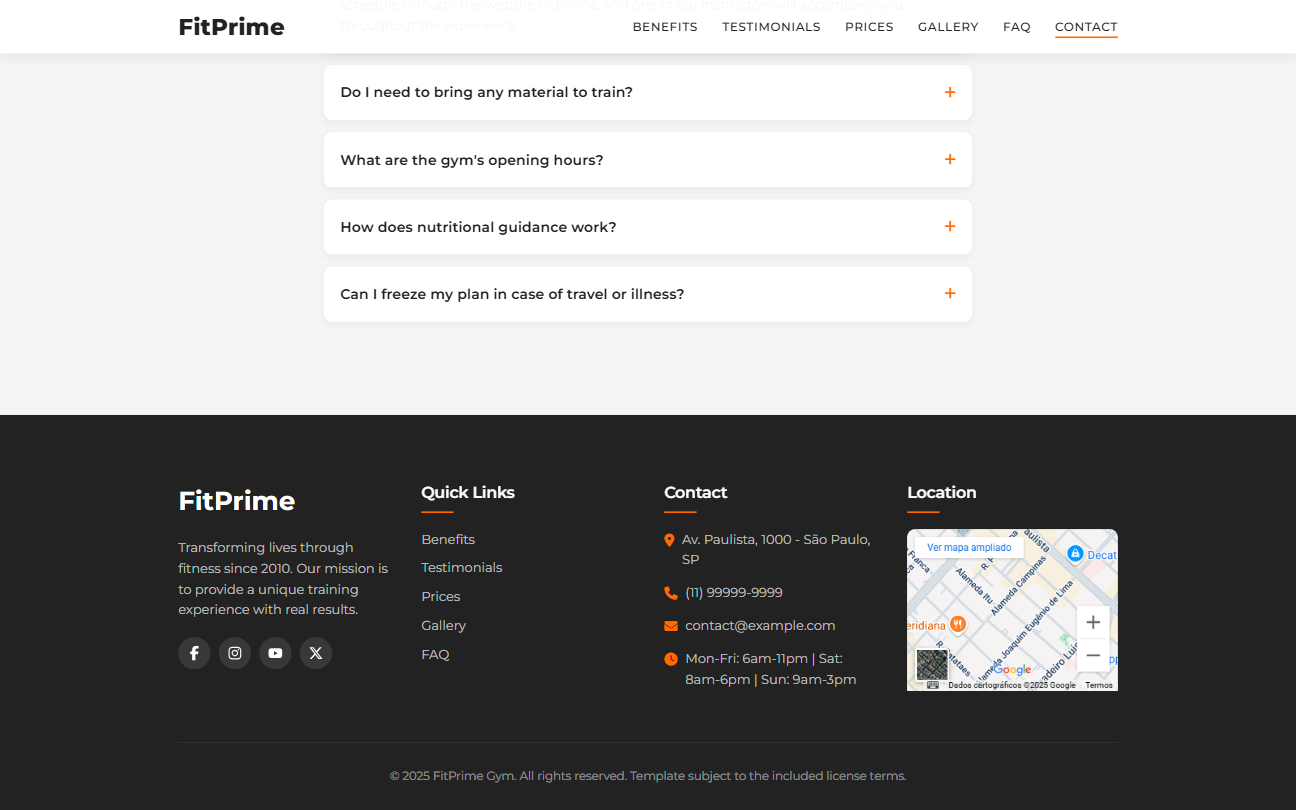This screenshot has width=1296, height=810.
Task: Click the Testimonials footer quick link
Action: (x=462, y=567)
